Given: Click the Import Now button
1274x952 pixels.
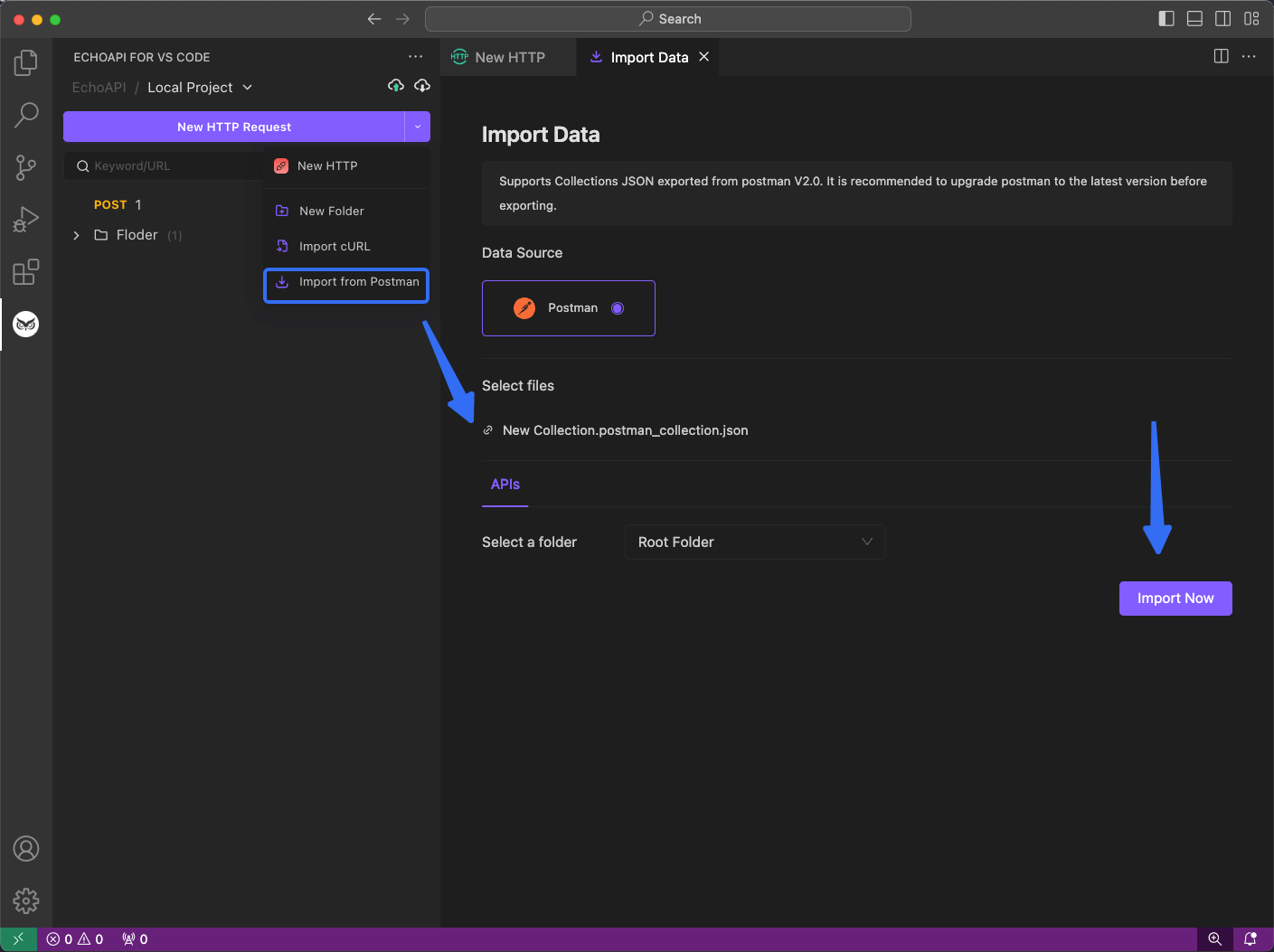Looking at the screenshot, I should tap(1175, 599).
